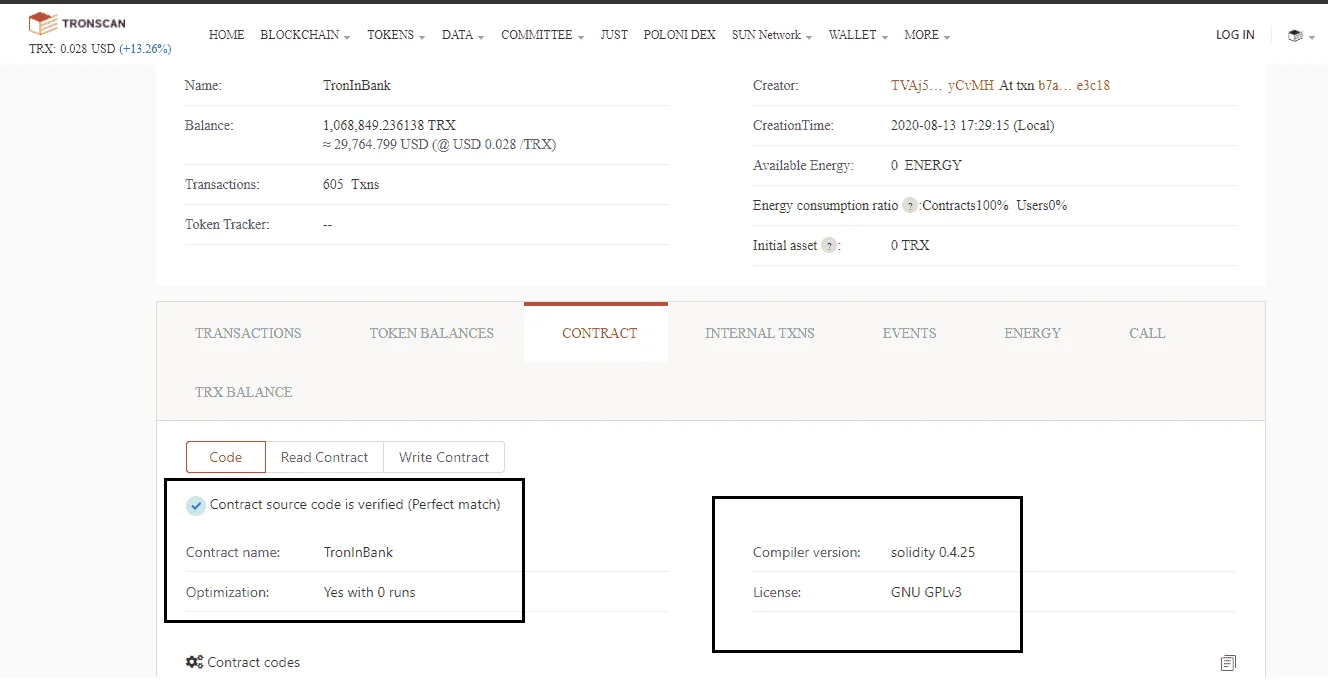Open the TRX BALANCE tab
The width and height of the screenshot is (1328, 686).
(244, 392)
